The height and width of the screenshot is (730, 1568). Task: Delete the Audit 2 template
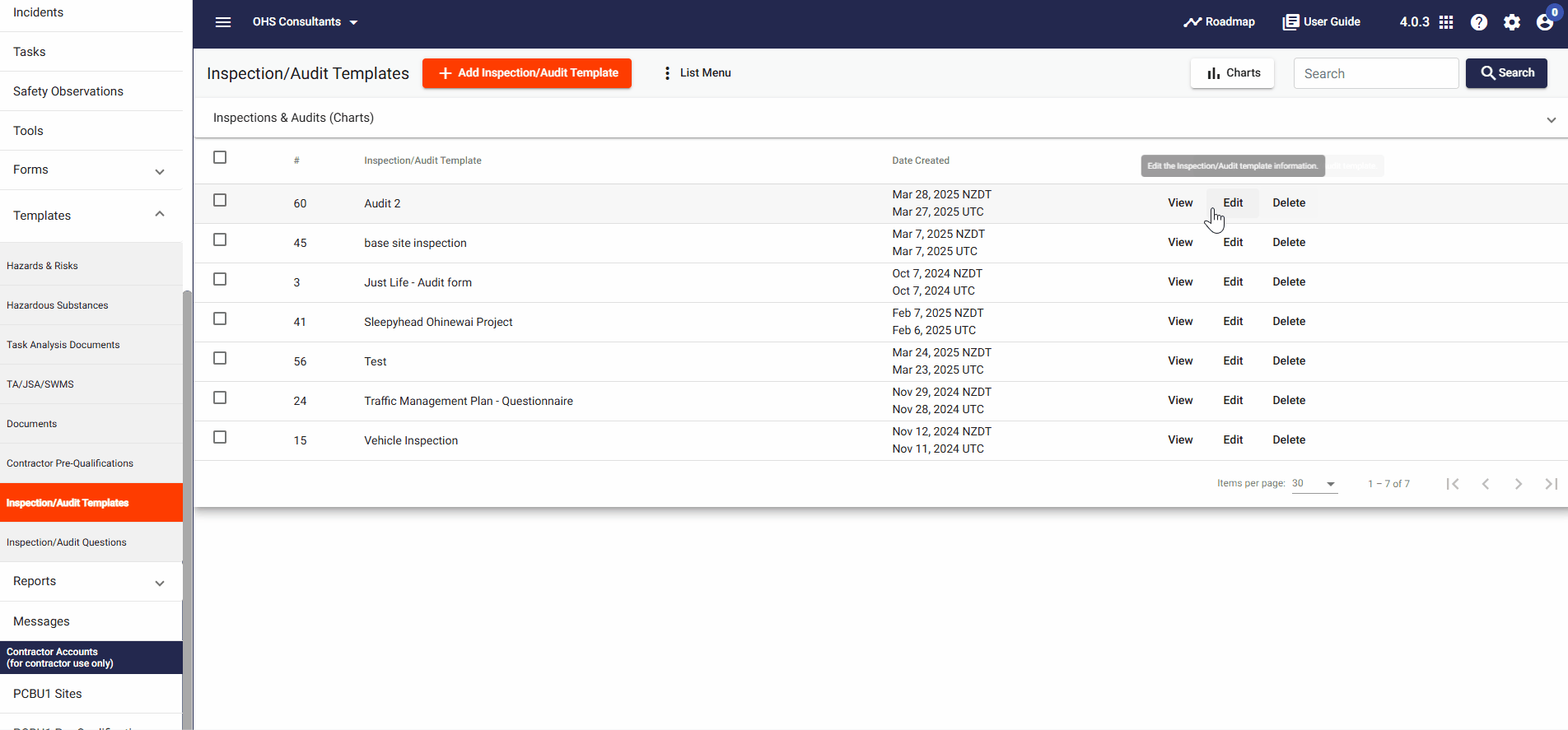tap(1289, 203)
